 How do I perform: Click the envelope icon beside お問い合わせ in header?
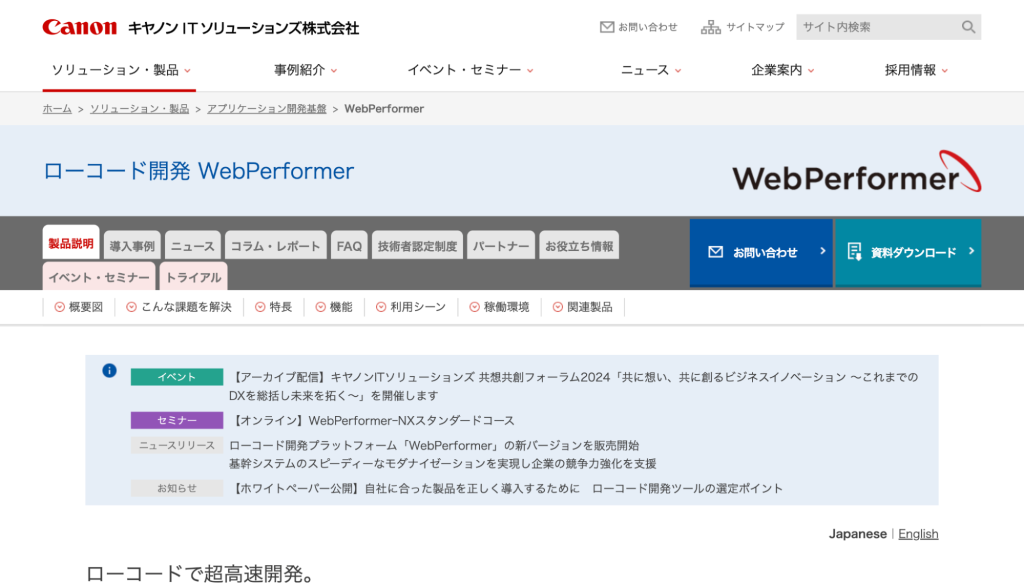(x=606, y=27)
